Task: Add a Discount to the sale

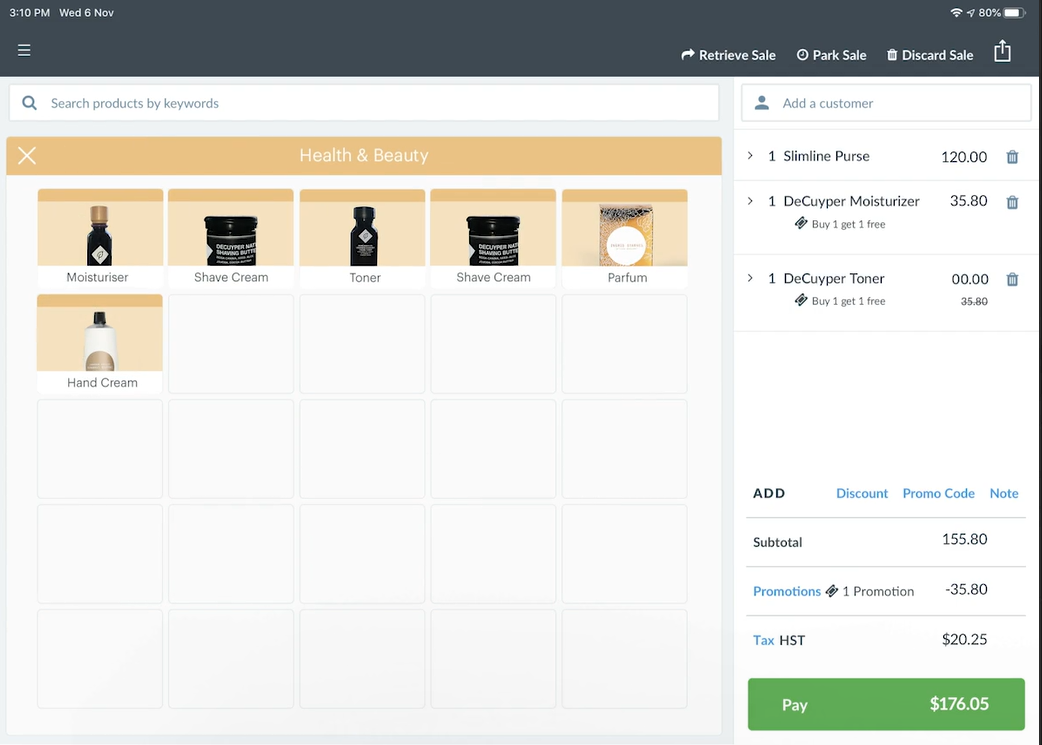Action: pos(861,493)
